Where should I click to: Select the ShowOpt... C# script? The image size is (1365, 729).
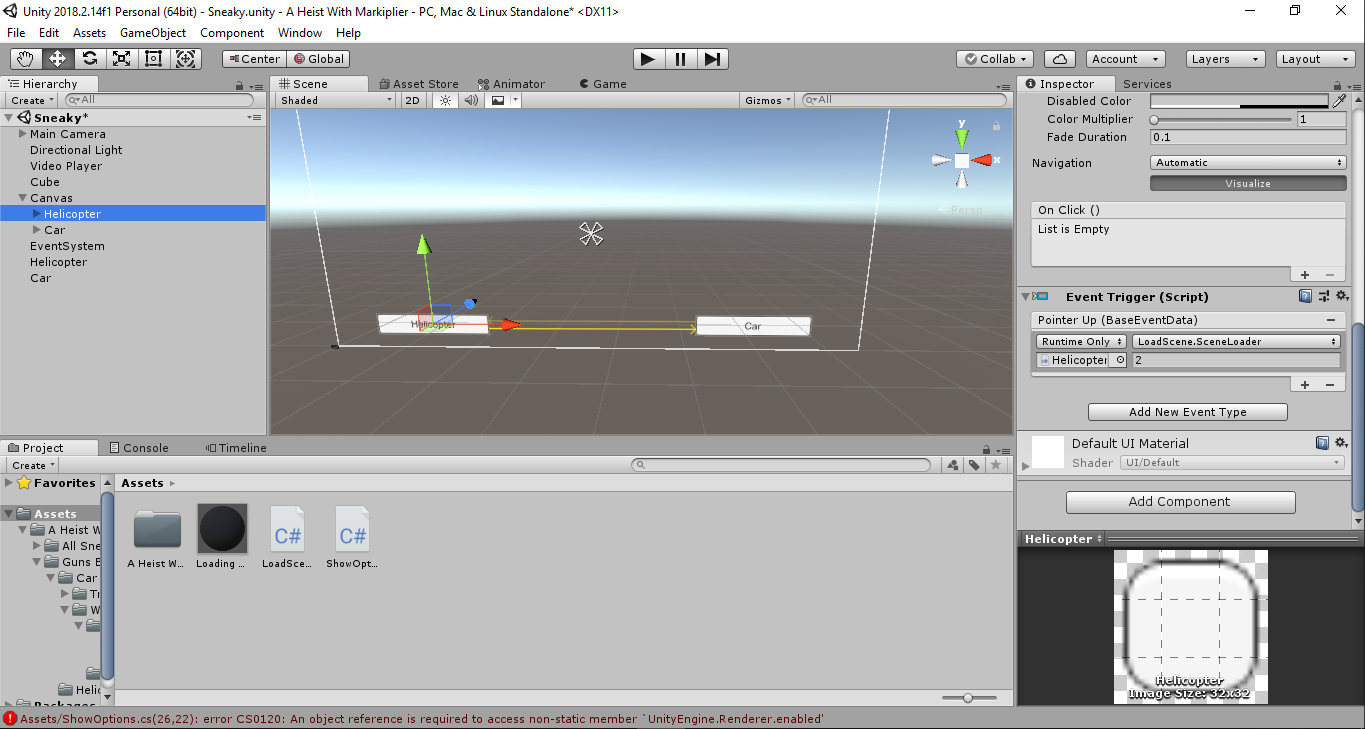(x=352, y=537)
